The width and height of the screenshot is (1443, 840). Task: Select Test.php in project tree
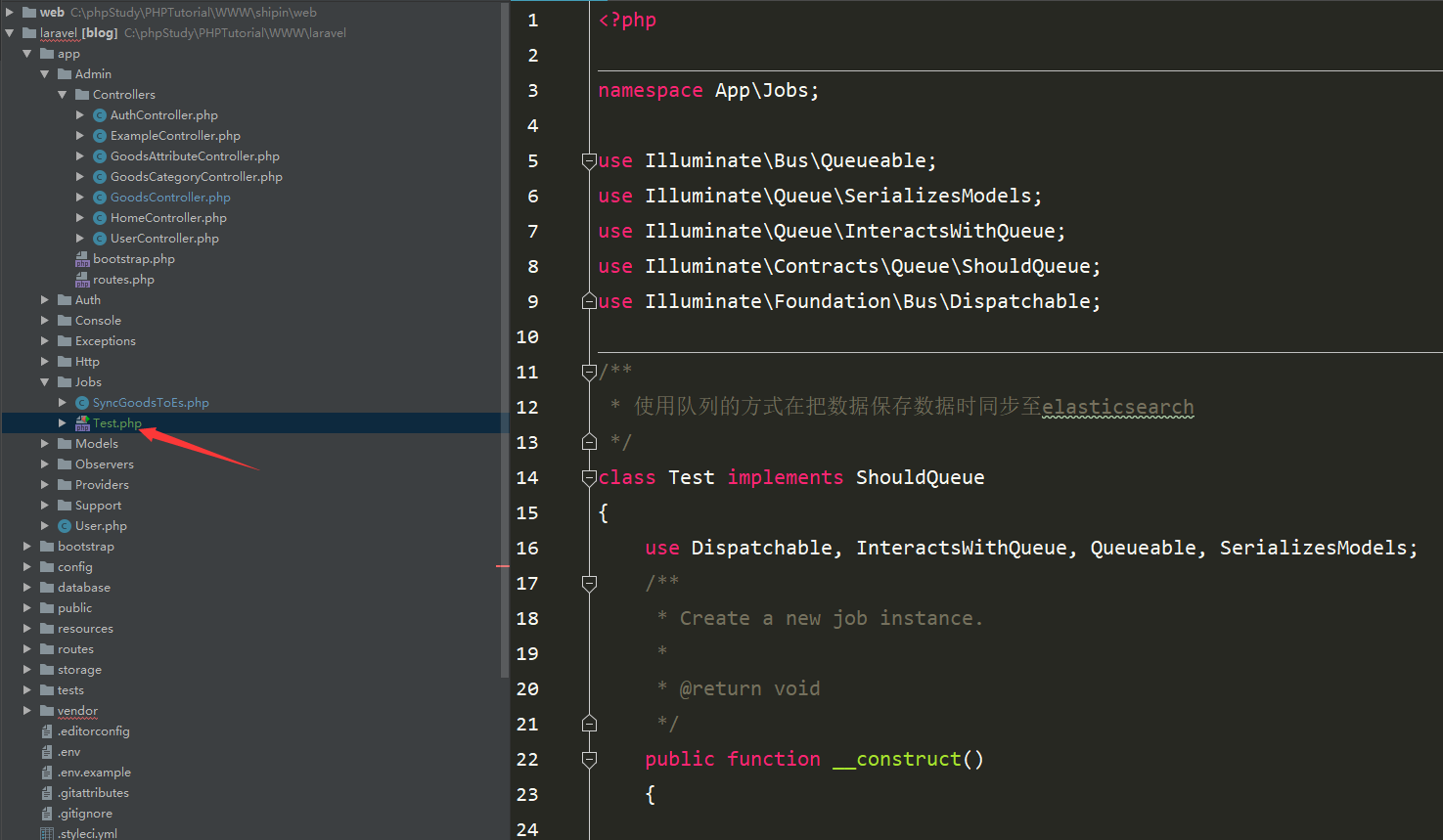coord(254,423)
